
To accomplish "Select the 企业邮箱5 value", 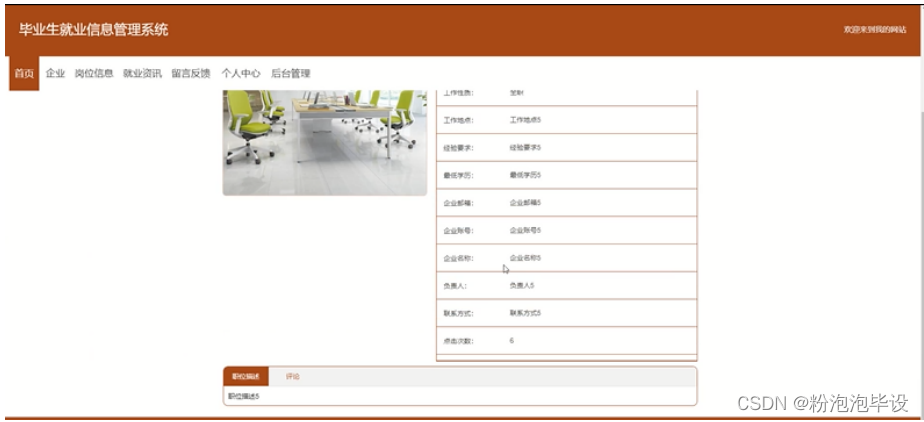I will (525, 203).
